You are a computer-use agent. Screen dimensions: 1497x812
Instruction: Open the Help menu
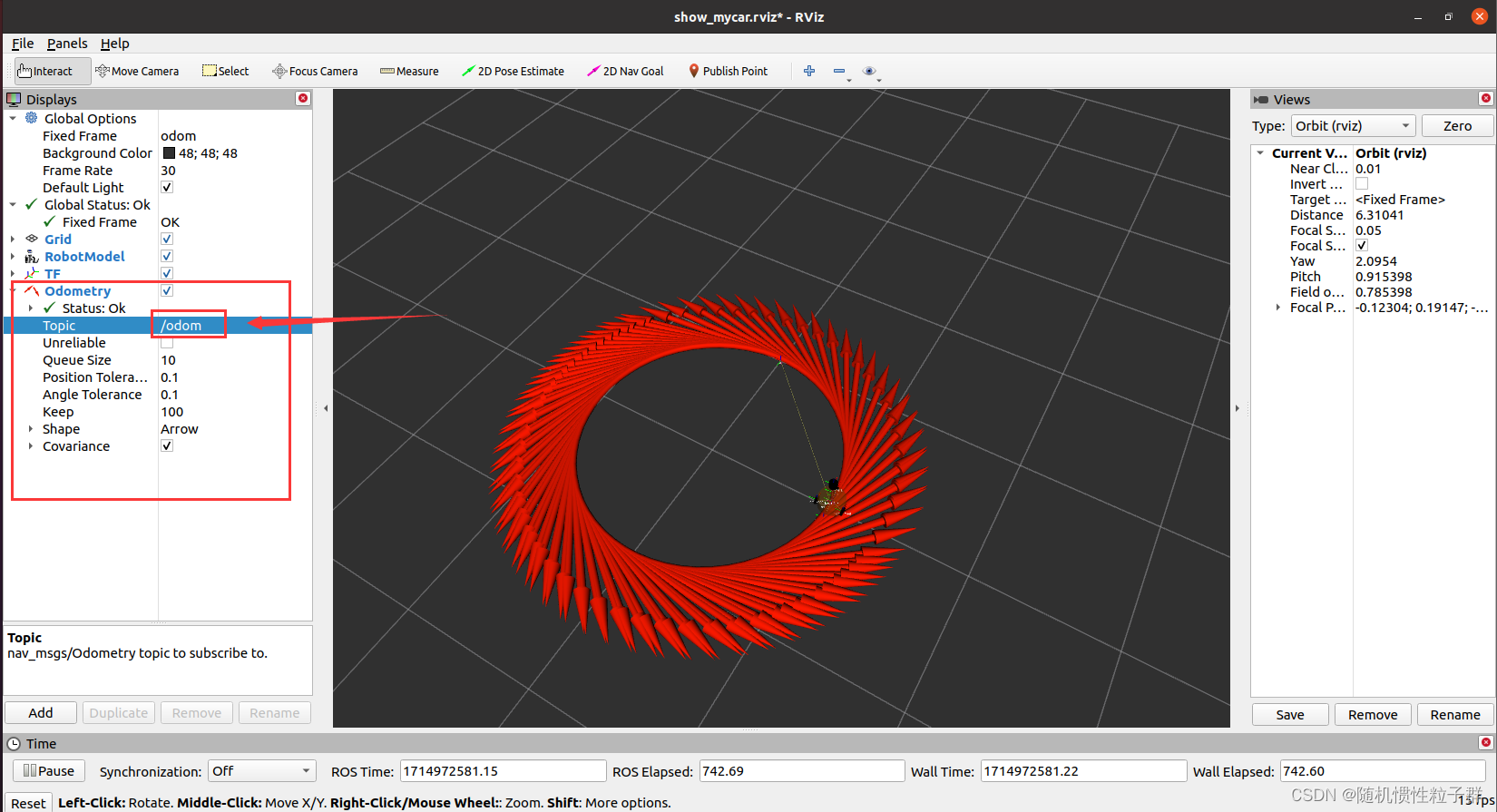(x=114, y=43)
